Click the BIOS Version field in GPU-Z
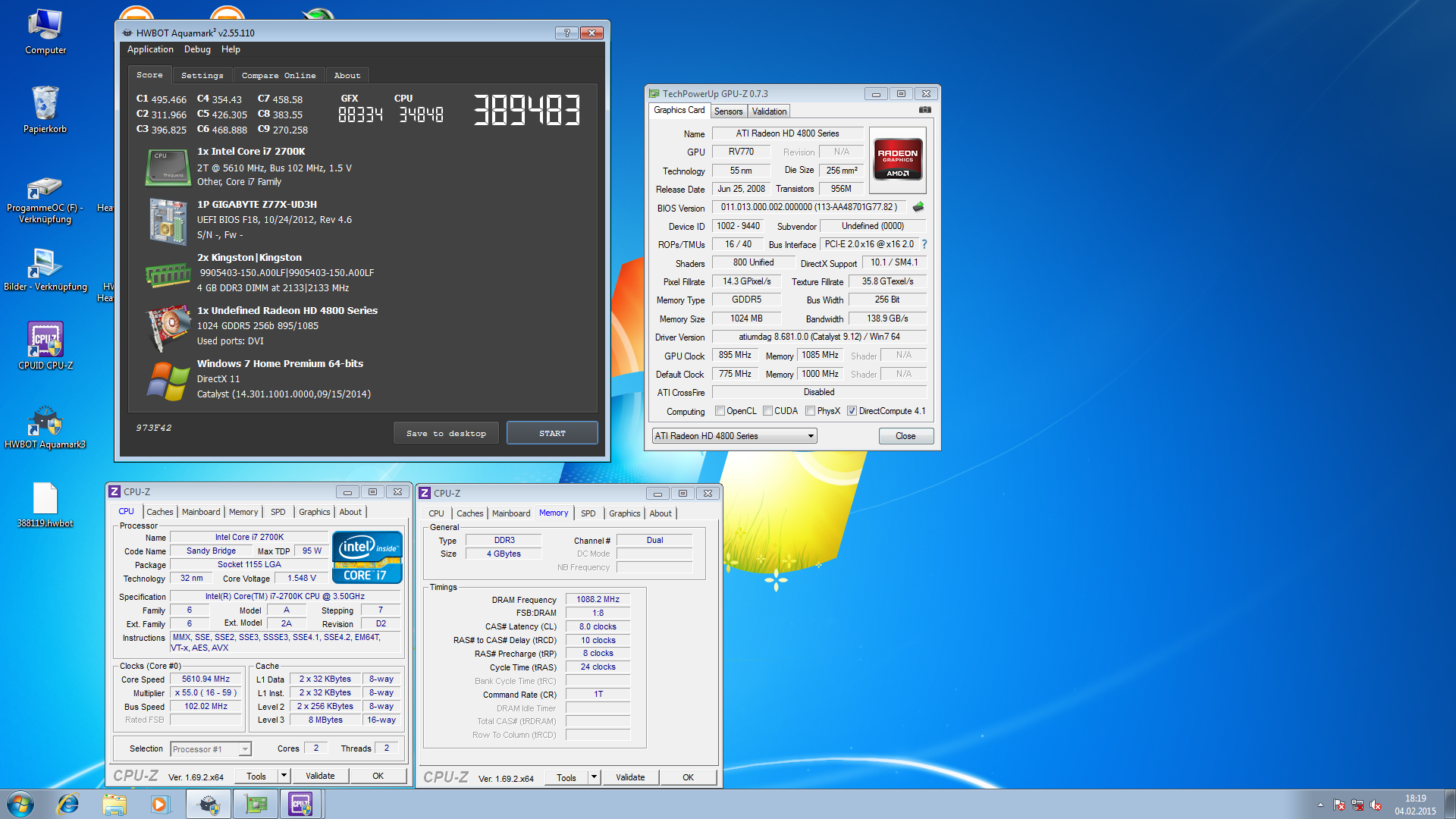 [x=809, y=207]
